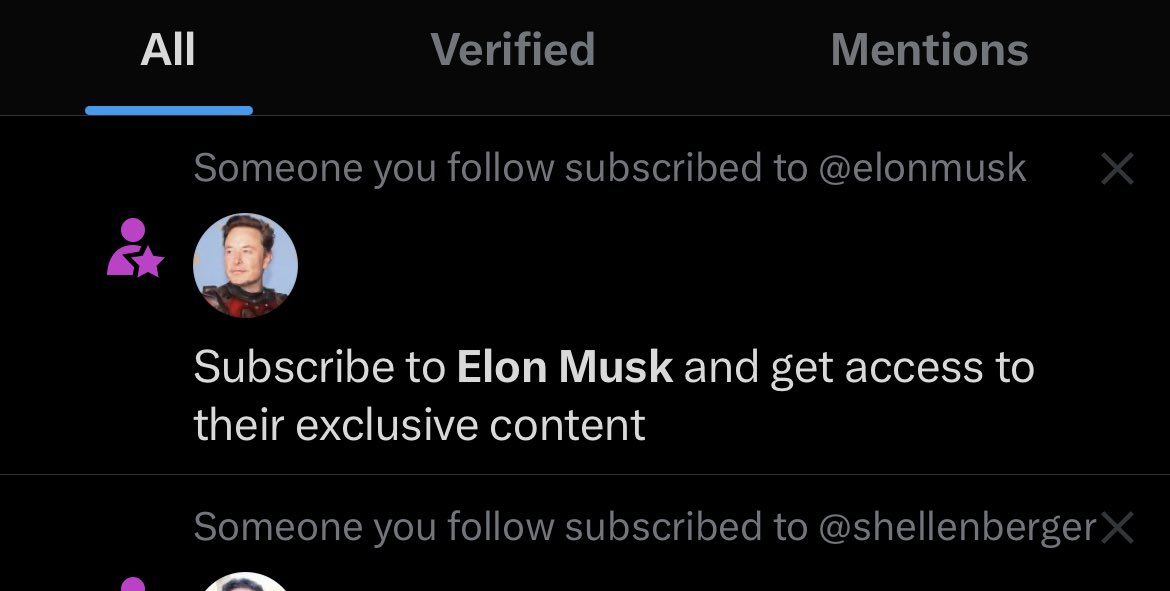Click the @shellenberger handle in the header

click(957, 527)
